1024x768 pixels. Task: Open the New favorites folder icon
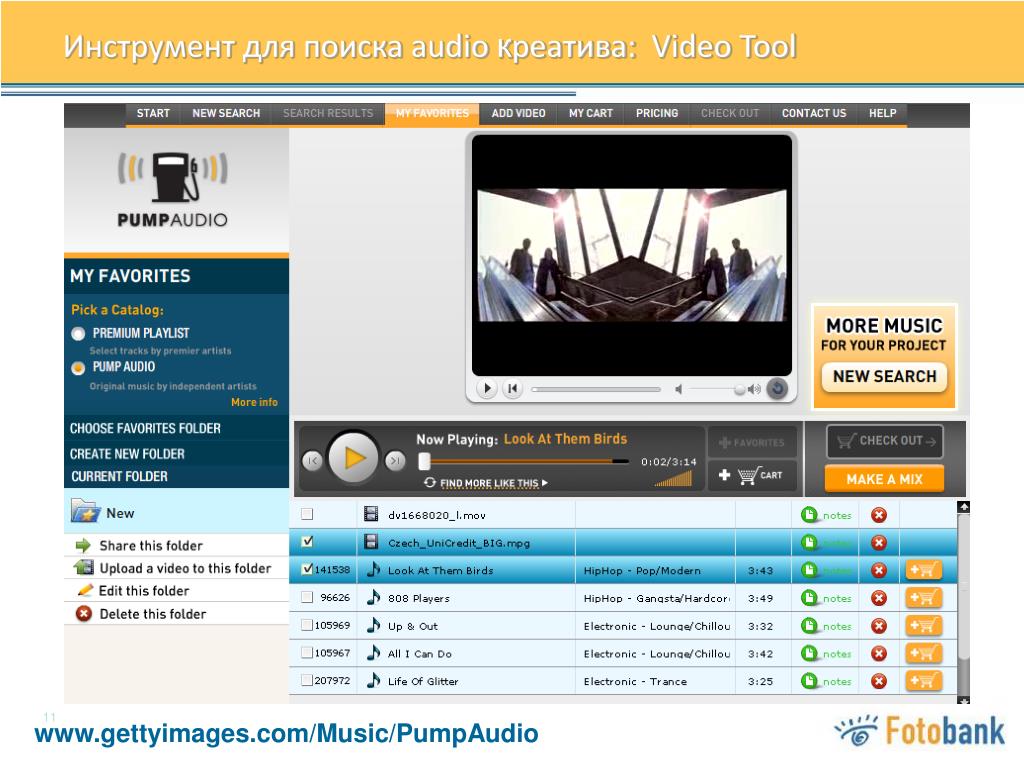click(x=86, y=511)
